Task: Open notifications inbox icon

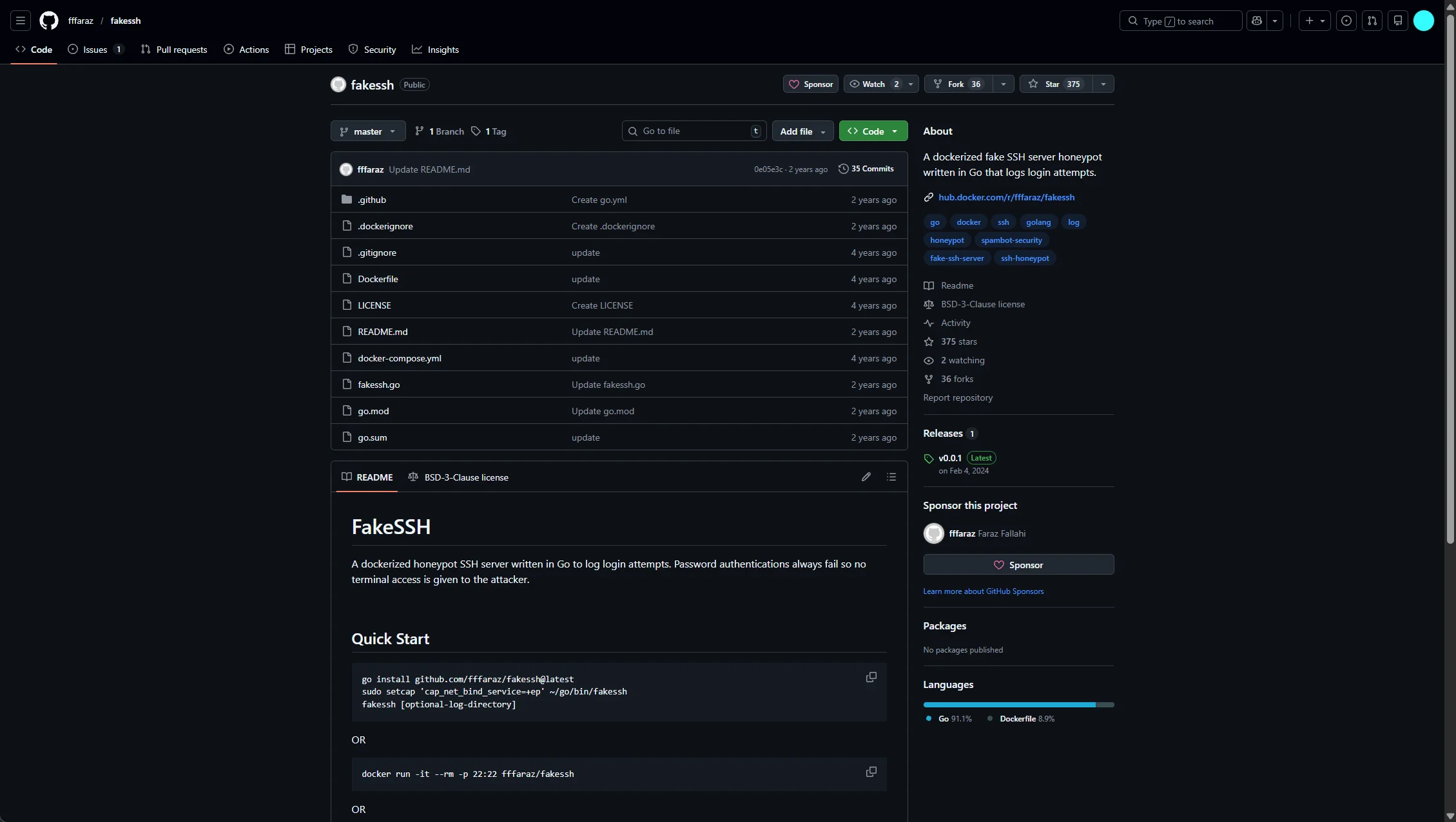Action: click(1397, 21)
